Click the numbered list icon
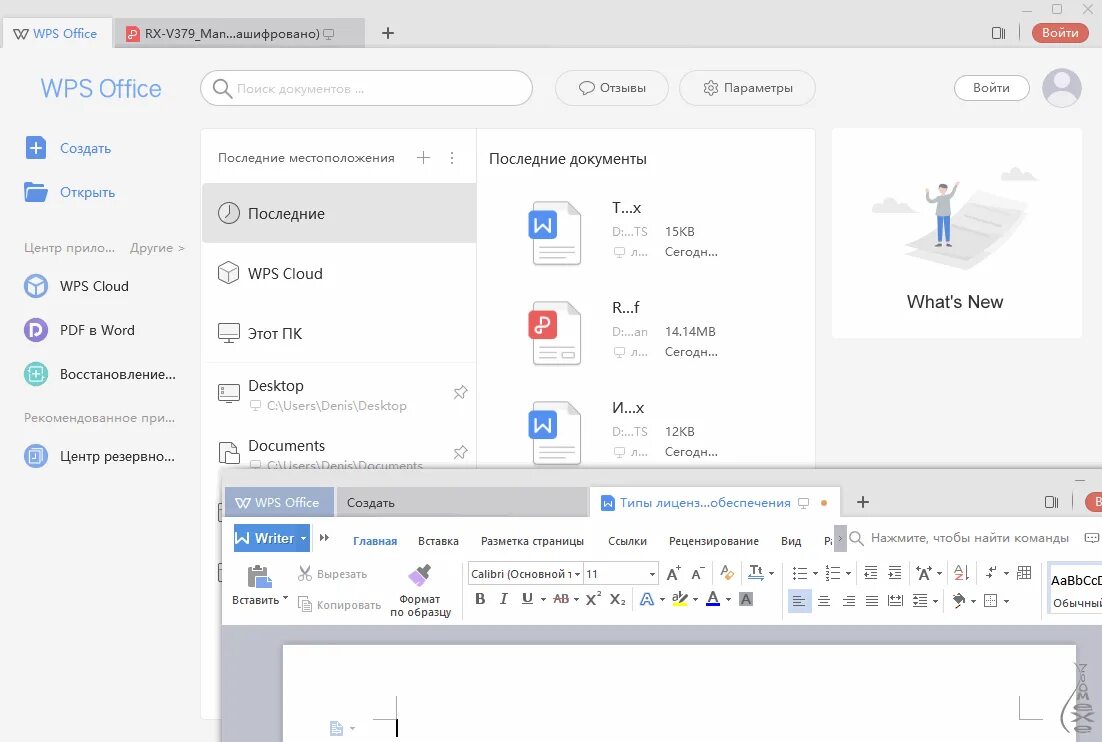The width and height of the screenshot is (1102, 742). [833, 573]
